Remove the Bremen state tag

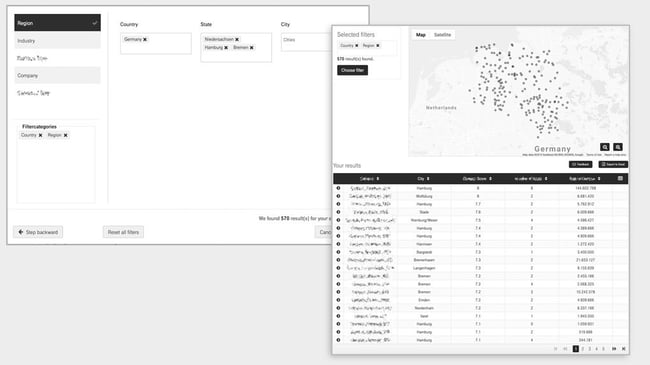pyautogui.click(x=252, y=48)
